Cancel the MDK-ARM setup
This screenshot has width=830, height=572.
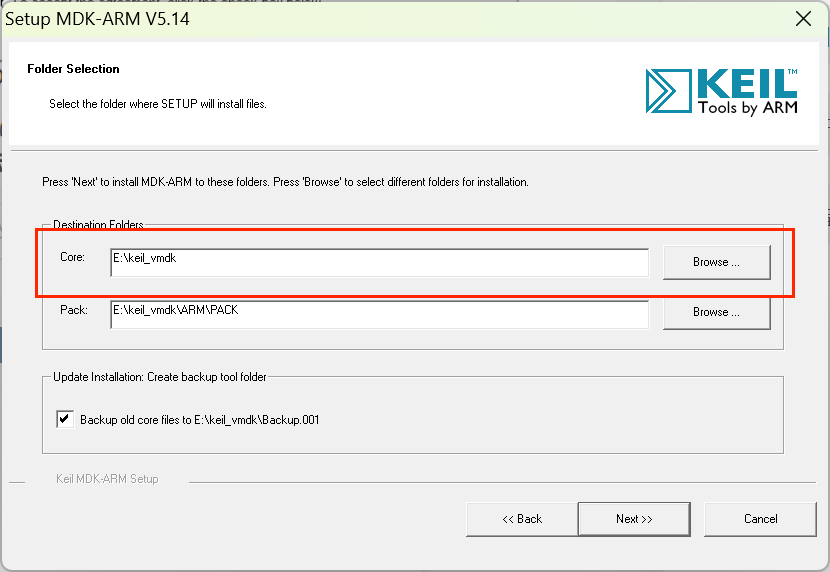click(x=761, y=519)
